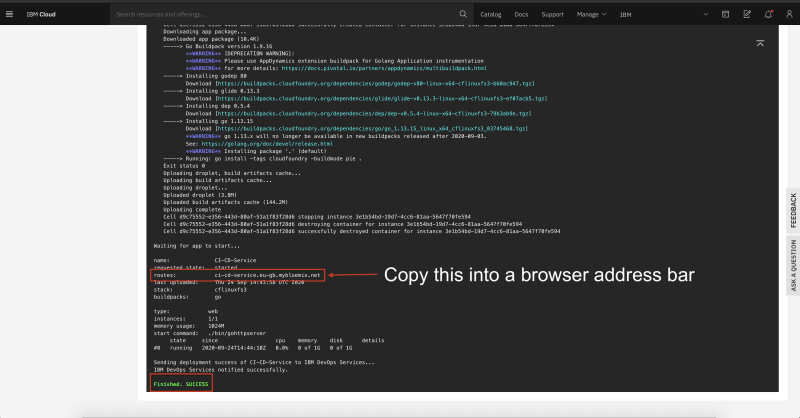This screenshot has width=800, height=418.
Task: Open the hamburger navigation menu
Action: 9,14
